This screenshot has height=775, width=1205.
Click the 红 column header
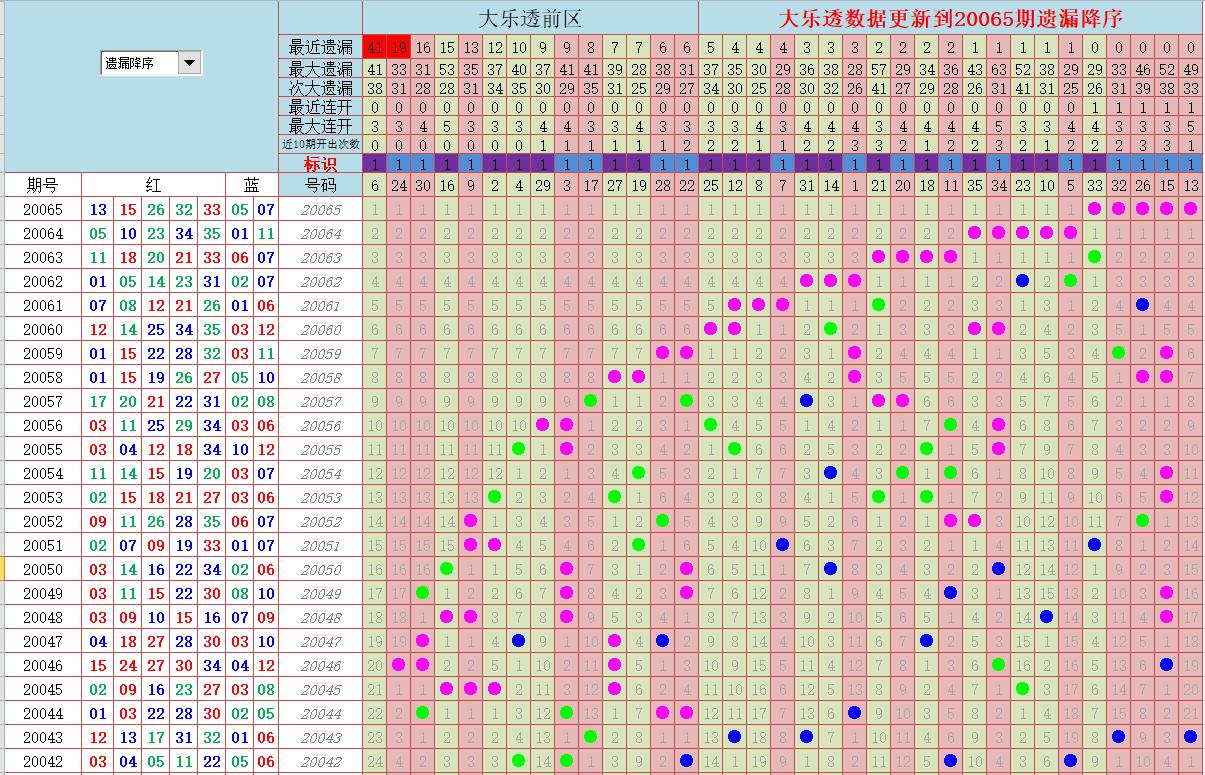click(153, 185)
